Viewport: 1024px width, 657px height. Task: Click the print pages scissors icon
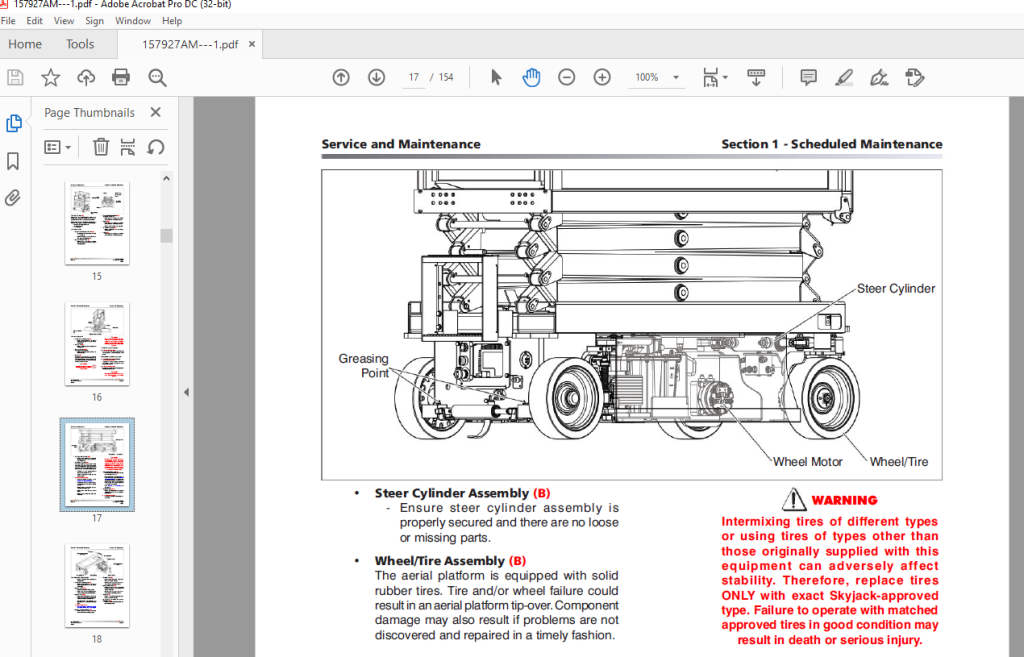coord(128,147)
